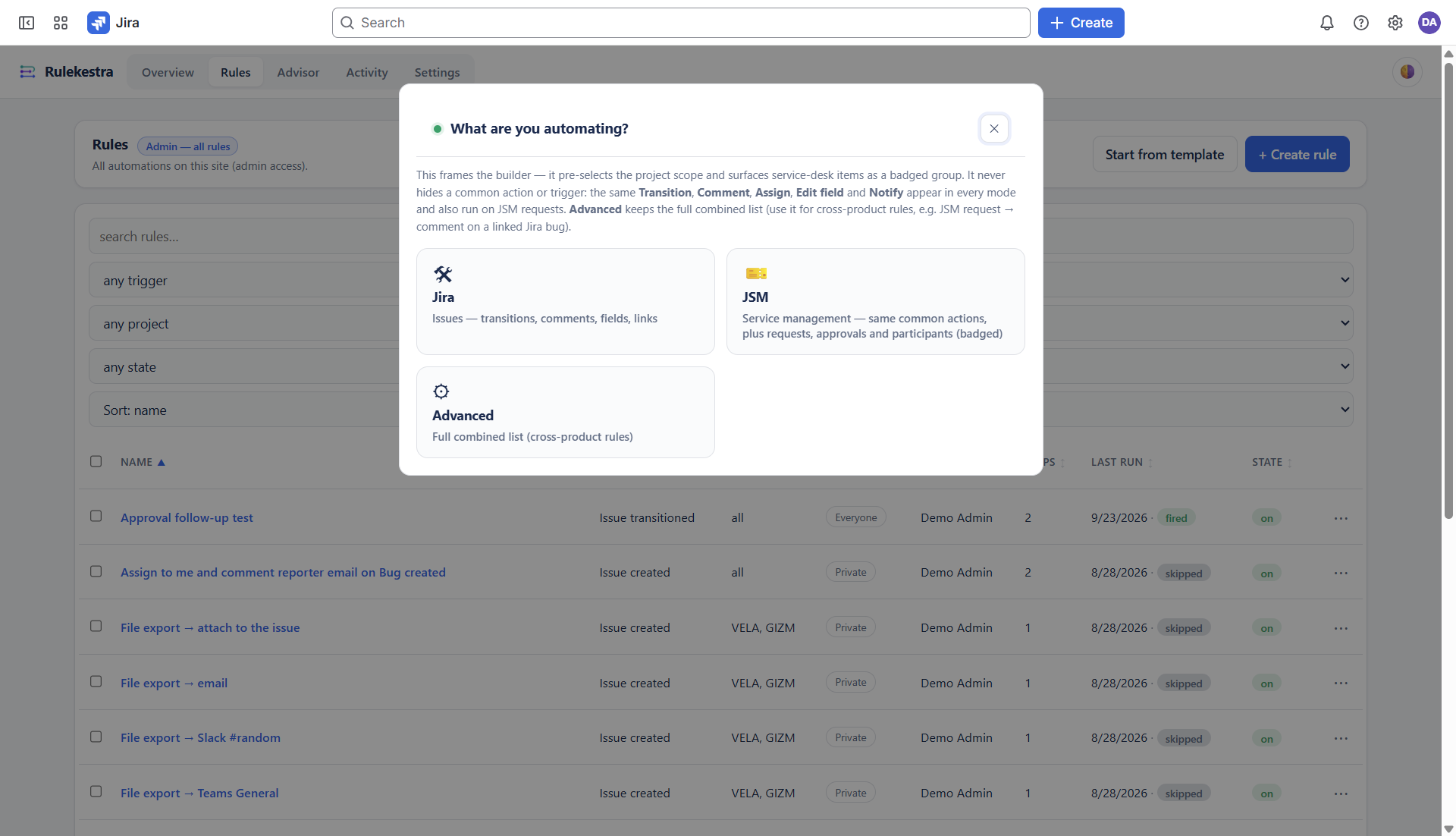Screen dimensions: 1456x836
Task: Tick checkbox for File export email rule
Action: click(96, 681)
